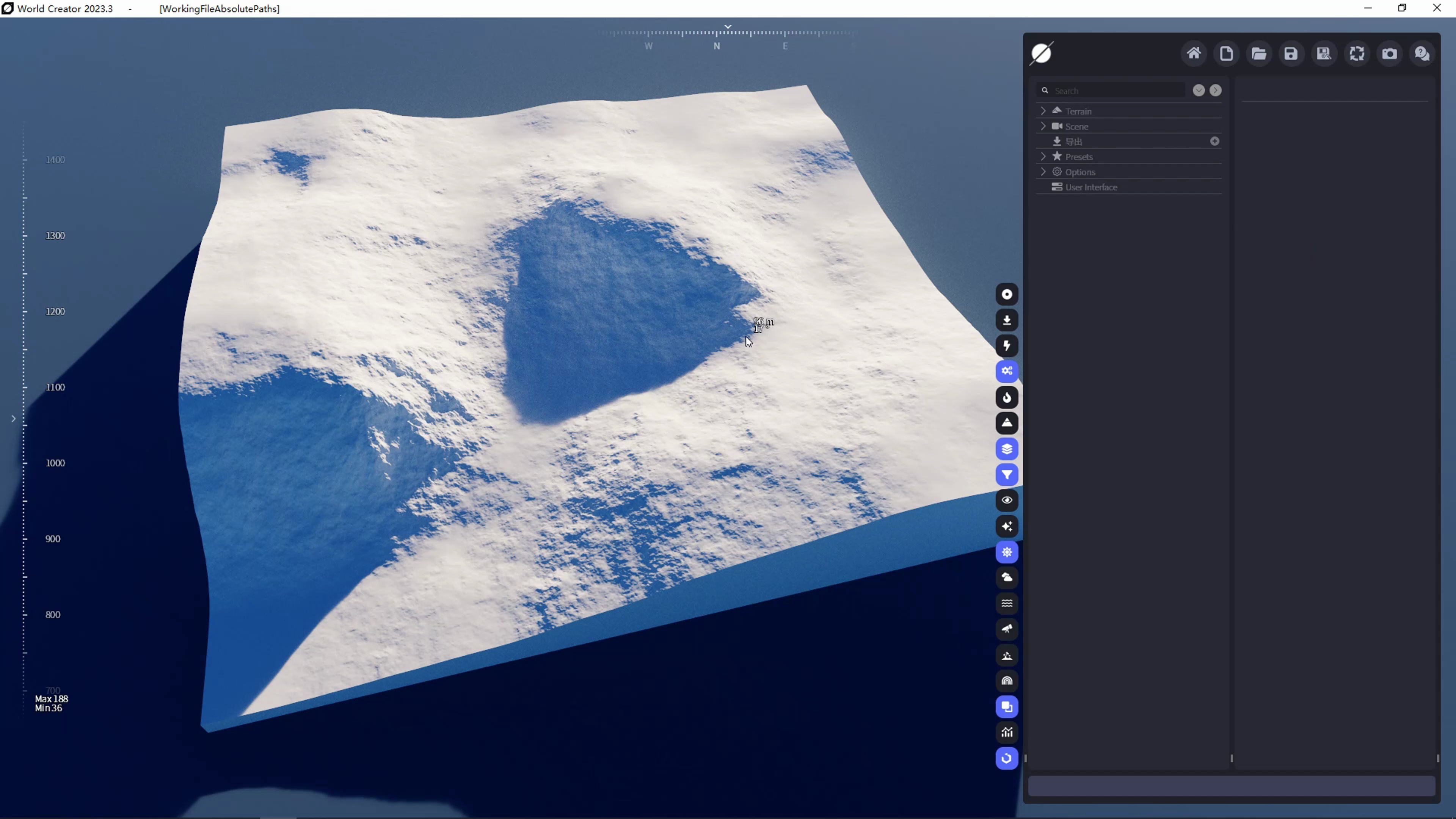Viewport: 1456px width, 819px height.
Task: Toggle the highlighted funnel filter button
Action: 1007,475
